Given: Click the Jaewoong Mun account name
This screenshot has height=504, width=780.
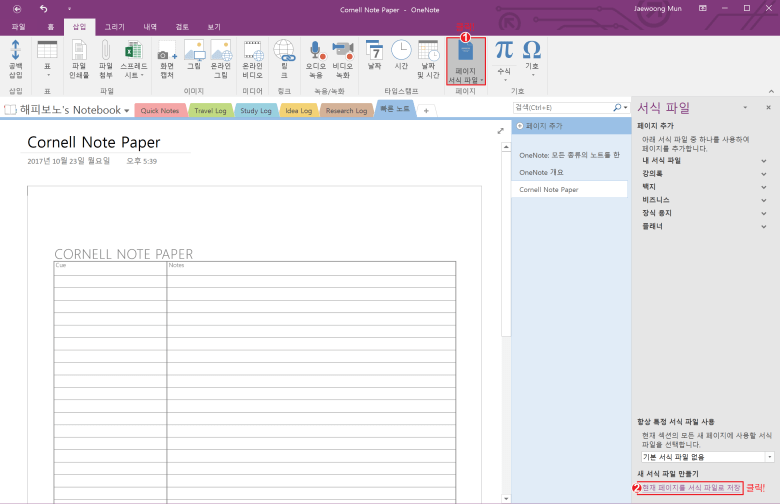Looking at the screenshot, I should 658,8.
